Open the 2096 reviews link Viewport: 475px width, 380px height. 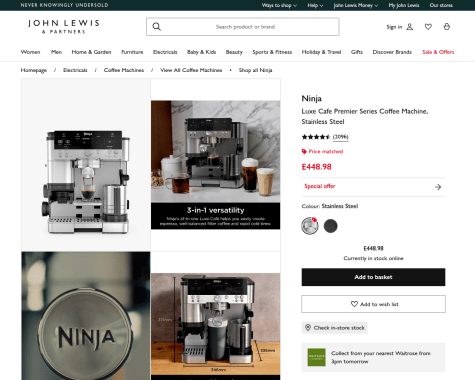coord(340,137)
